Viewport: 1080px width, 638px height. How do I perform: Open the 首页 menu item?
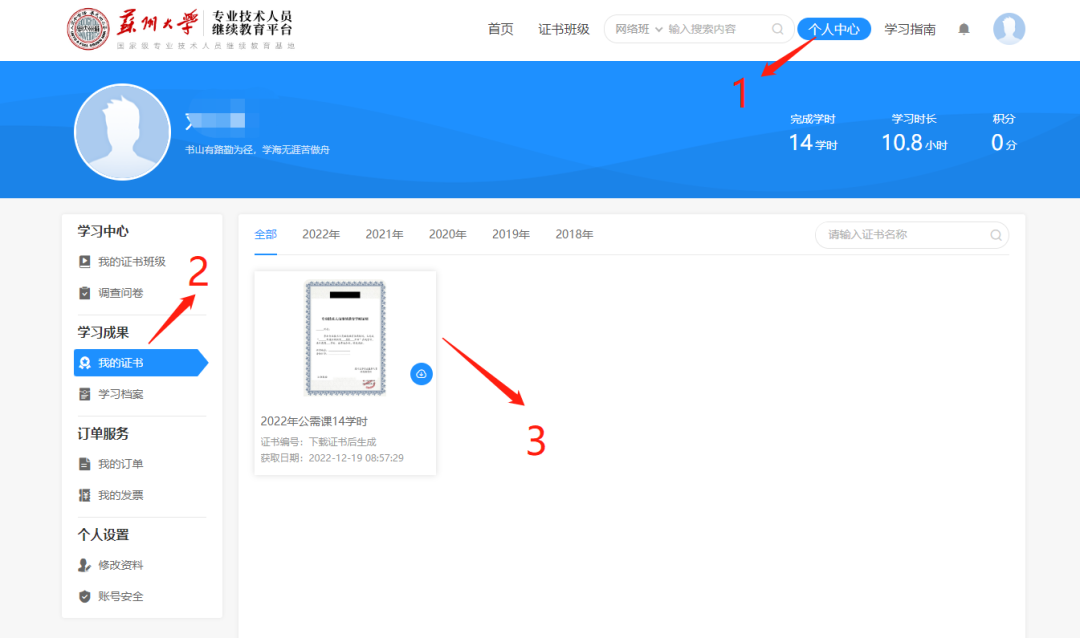pyautogui.click(x=500, y=29)
